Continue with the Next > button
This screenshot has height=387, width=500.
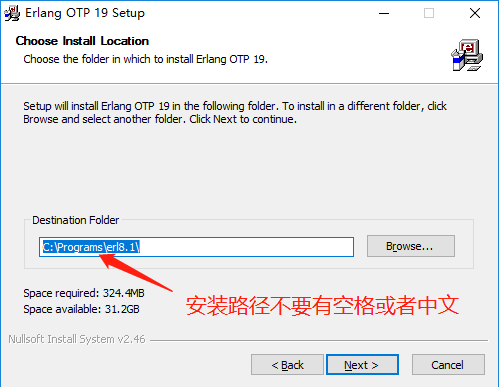pos(362,365)
